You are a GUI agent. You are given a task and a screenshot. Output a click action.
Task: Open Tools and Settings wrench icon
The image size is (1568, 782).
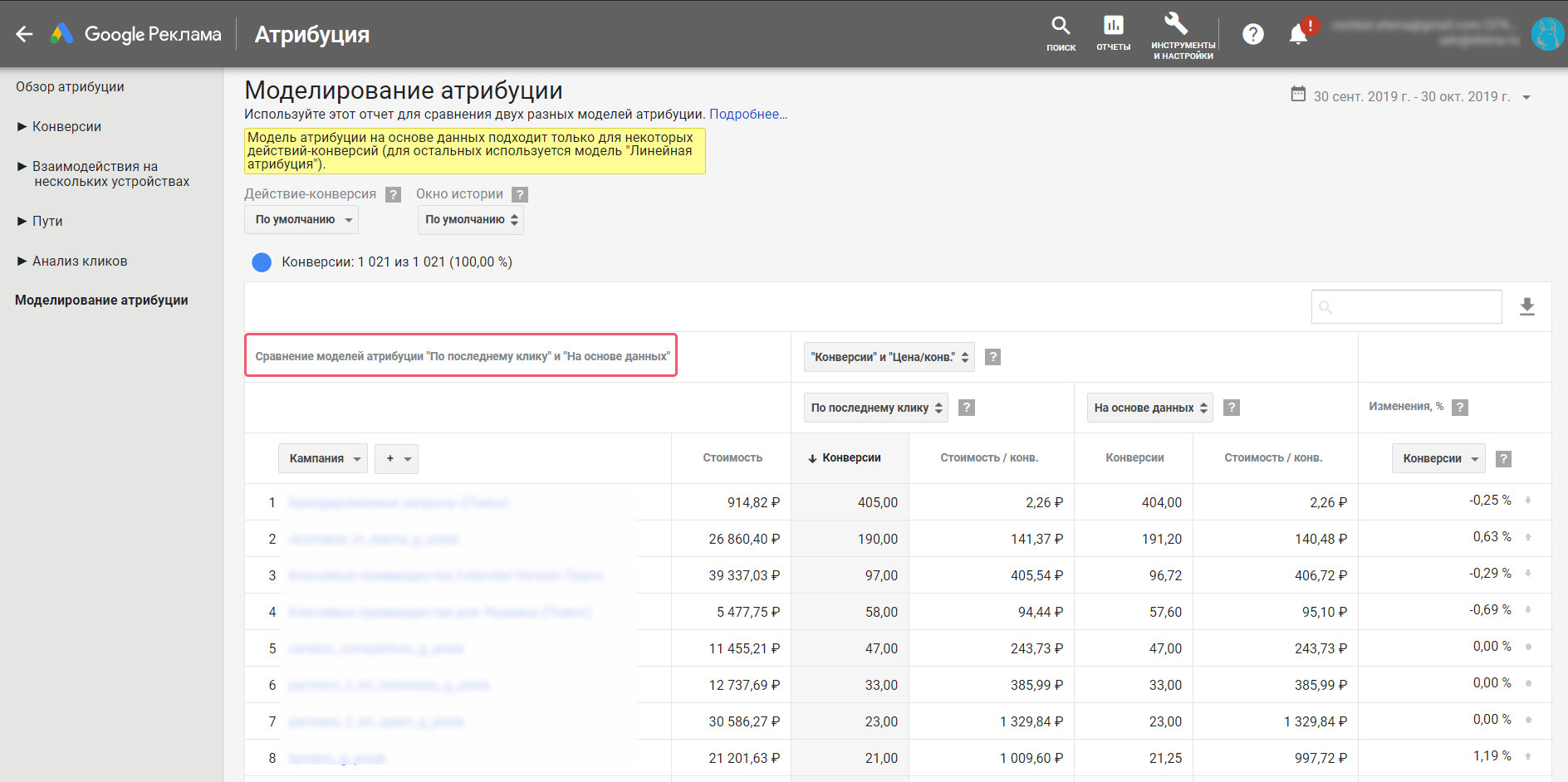1182,33
